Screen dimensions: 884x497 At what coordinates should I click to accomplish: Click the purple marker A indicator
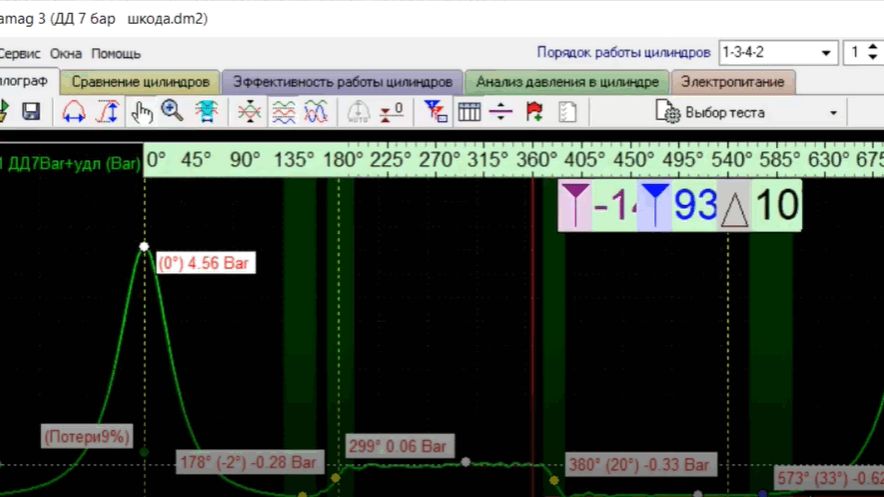(574, 205)
